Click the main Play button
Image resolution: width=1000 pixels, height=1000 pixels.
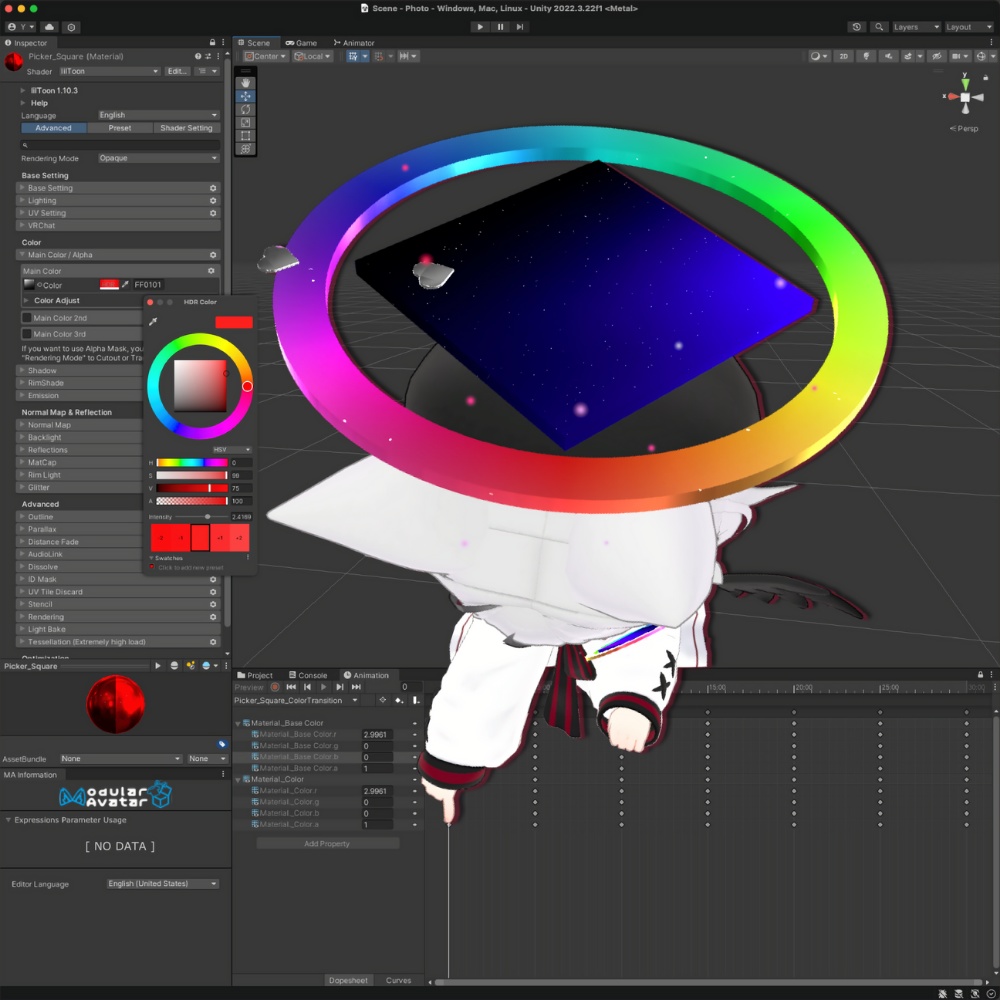480,27
